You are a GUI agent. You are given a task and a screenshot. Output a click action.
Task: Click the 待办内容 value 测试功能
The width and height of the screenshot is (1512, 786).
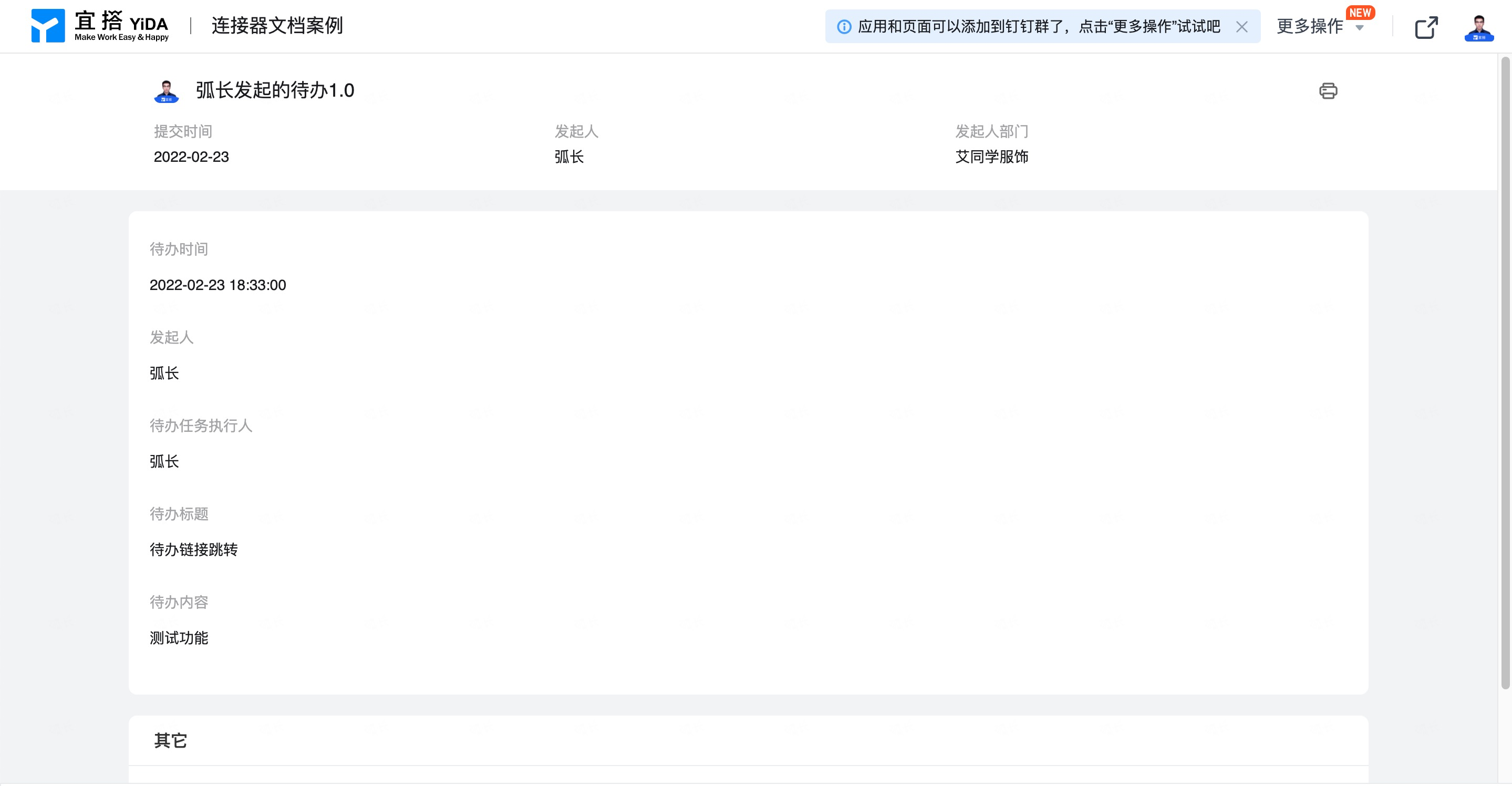pos(179,638)
